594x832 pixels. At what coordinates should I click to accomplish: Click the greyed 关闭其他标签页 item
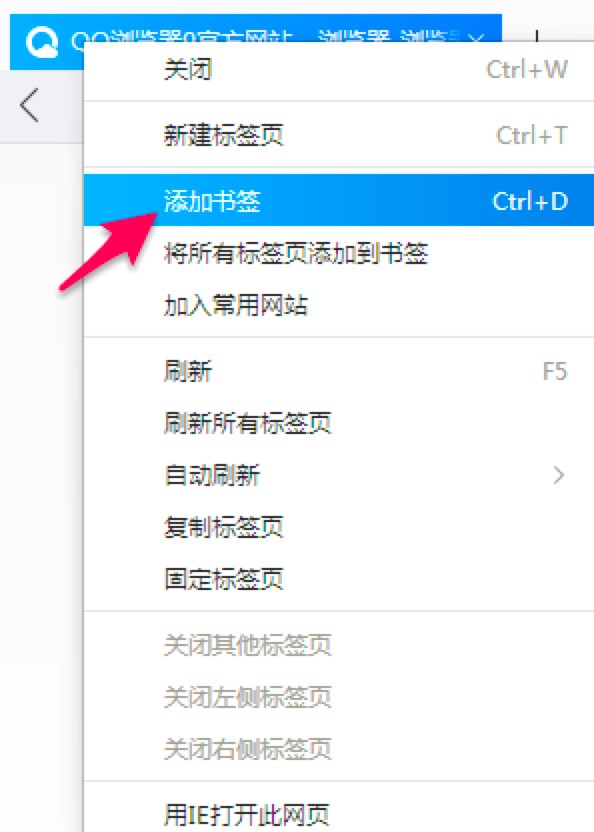click(x=339, y=645)
